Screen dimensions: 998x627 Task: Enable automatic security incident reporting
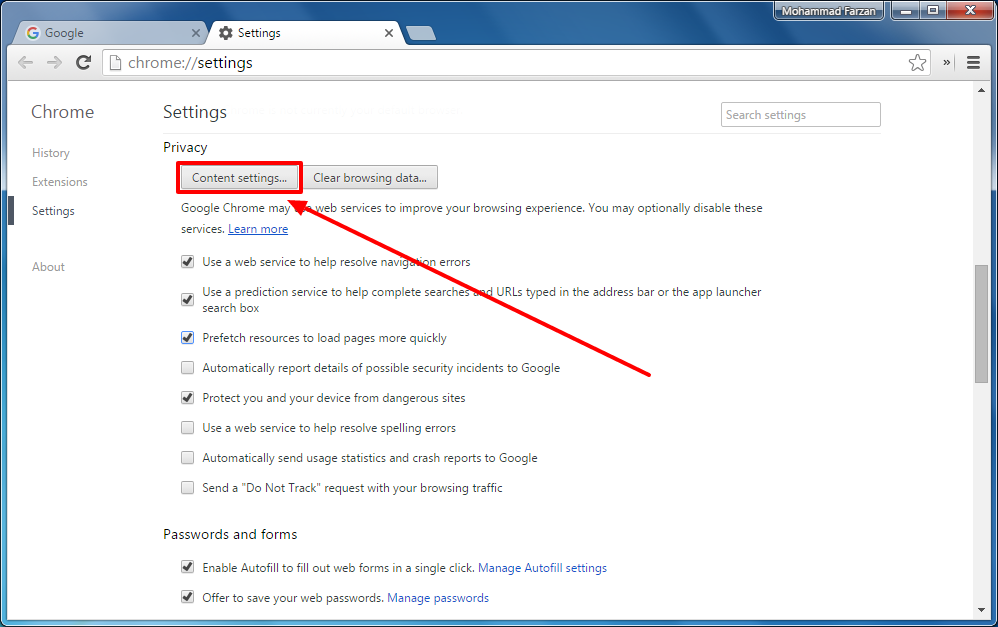187,367
